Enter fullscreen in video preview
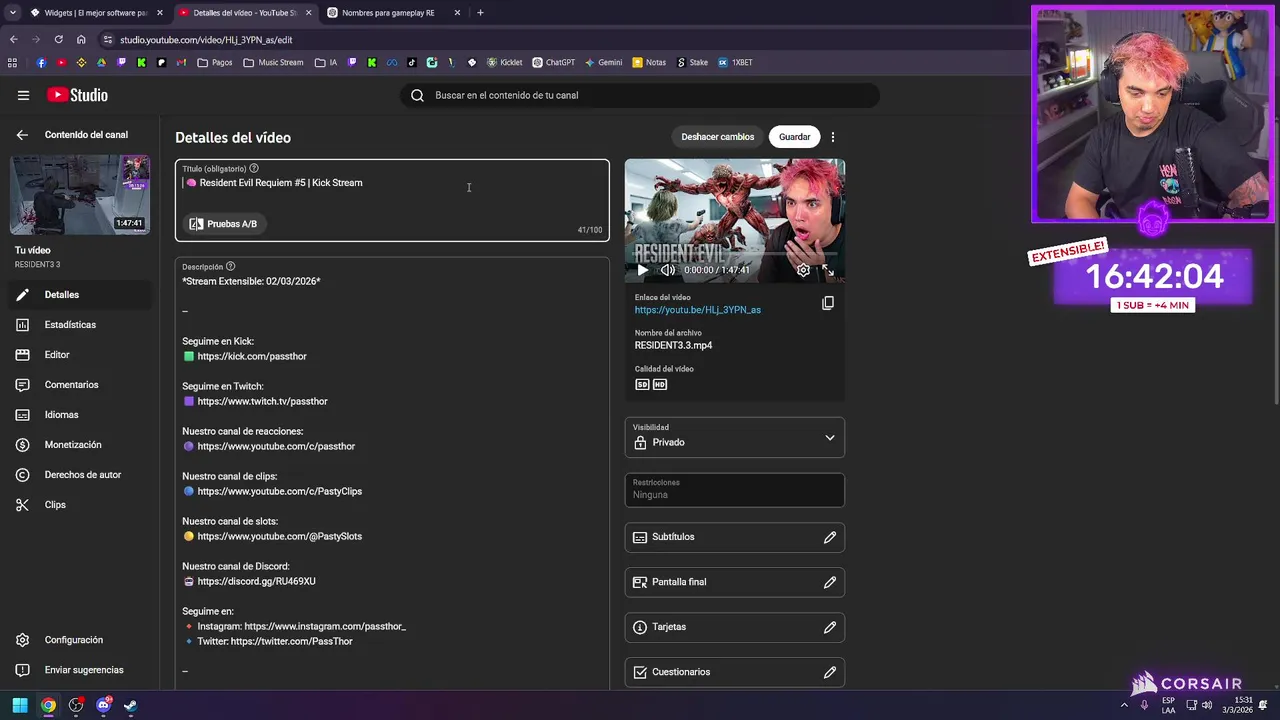Image resolution: width=1280 pixels, height=720 pixels. coord(828,270)
